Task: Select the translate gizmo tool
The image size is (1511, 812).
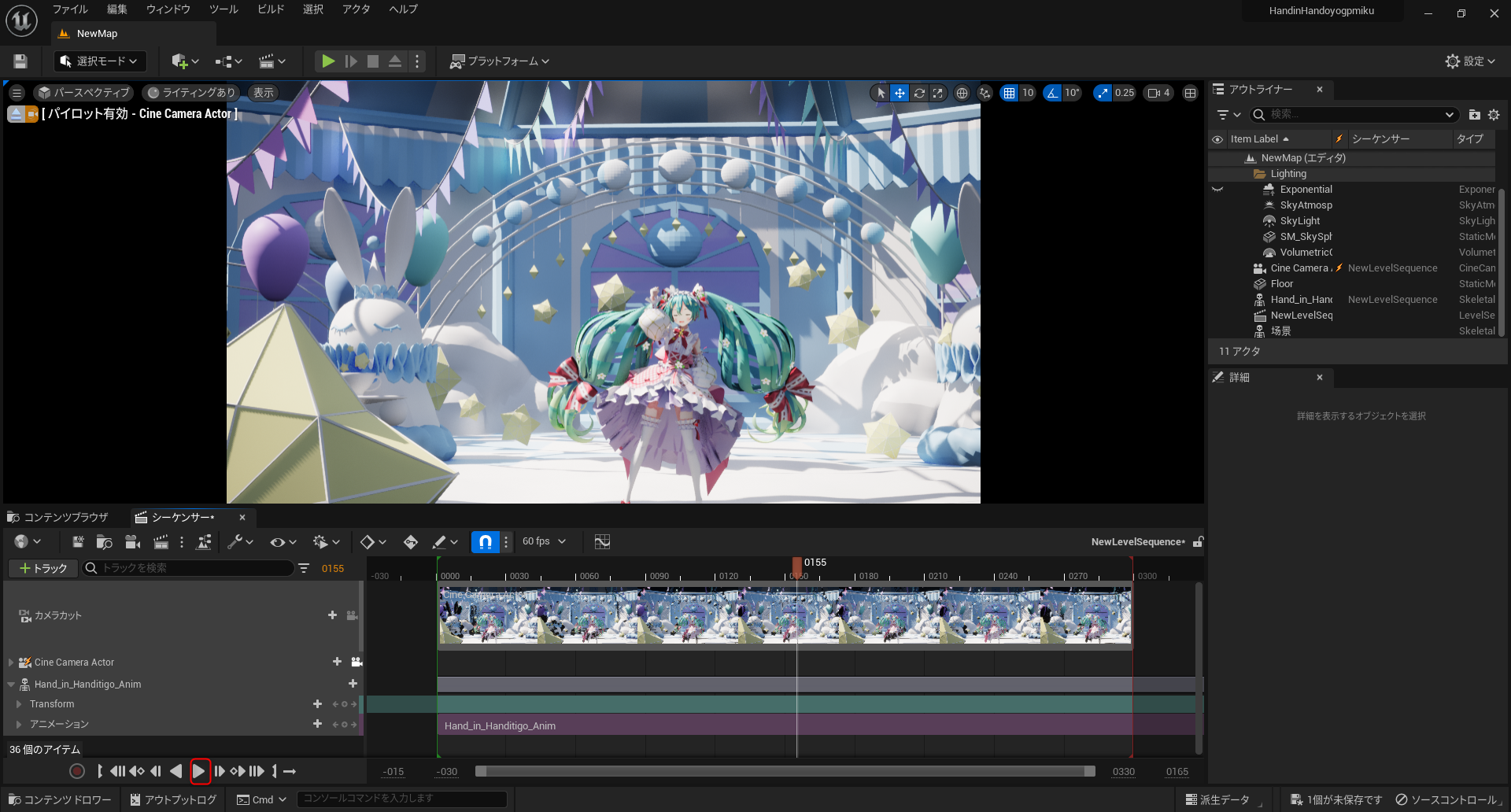Action: (x=900, y=93)
